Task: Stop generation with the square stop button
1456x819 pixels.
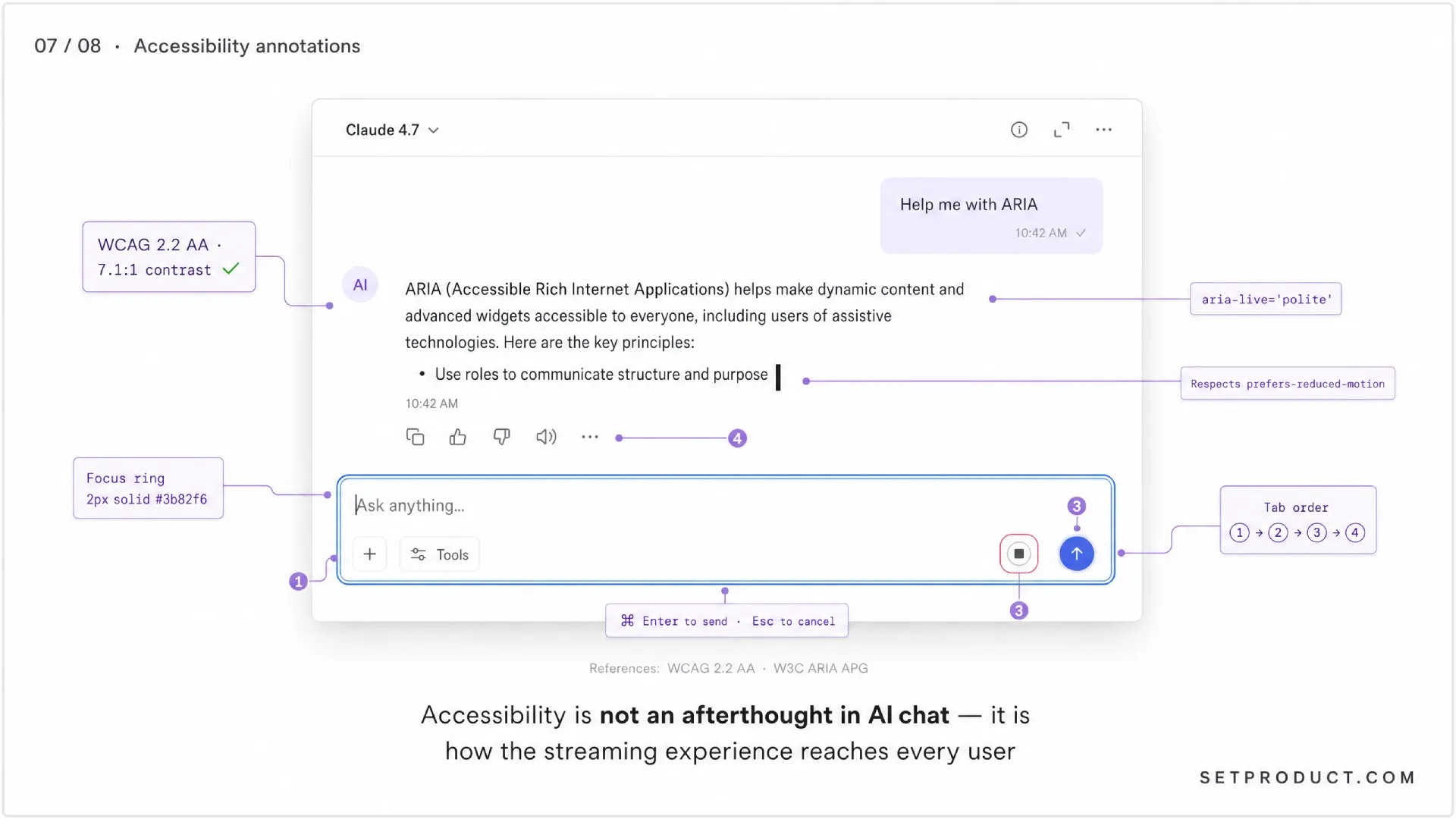Action: tap(1019, 554)
